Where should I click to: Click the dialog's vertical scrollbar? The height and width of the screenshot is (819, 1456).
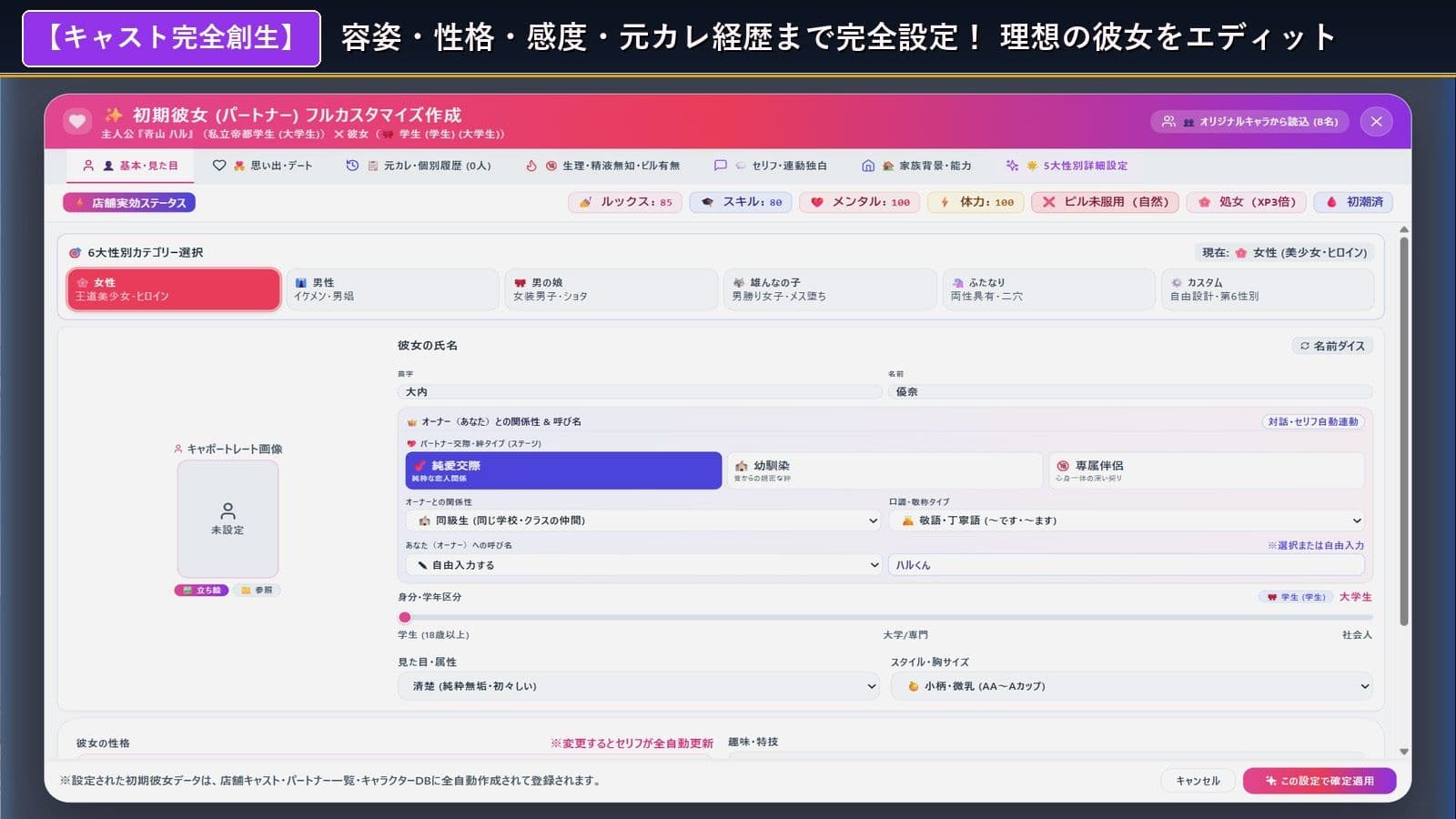tap(1404, 431)
